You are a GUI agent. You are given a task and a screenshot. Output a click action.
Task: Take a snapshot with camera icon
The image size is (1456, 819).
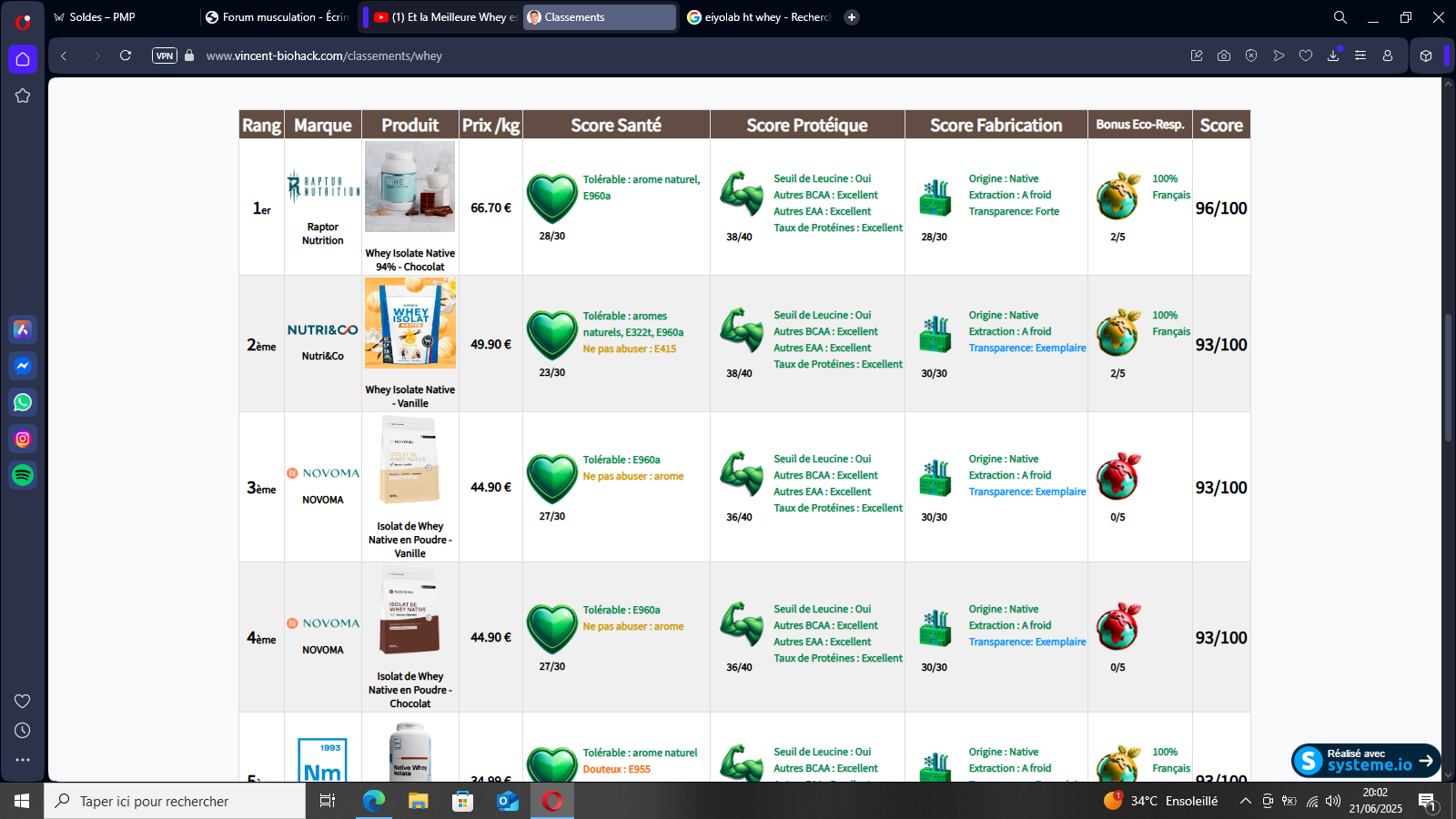click(x=1224, y=56)
